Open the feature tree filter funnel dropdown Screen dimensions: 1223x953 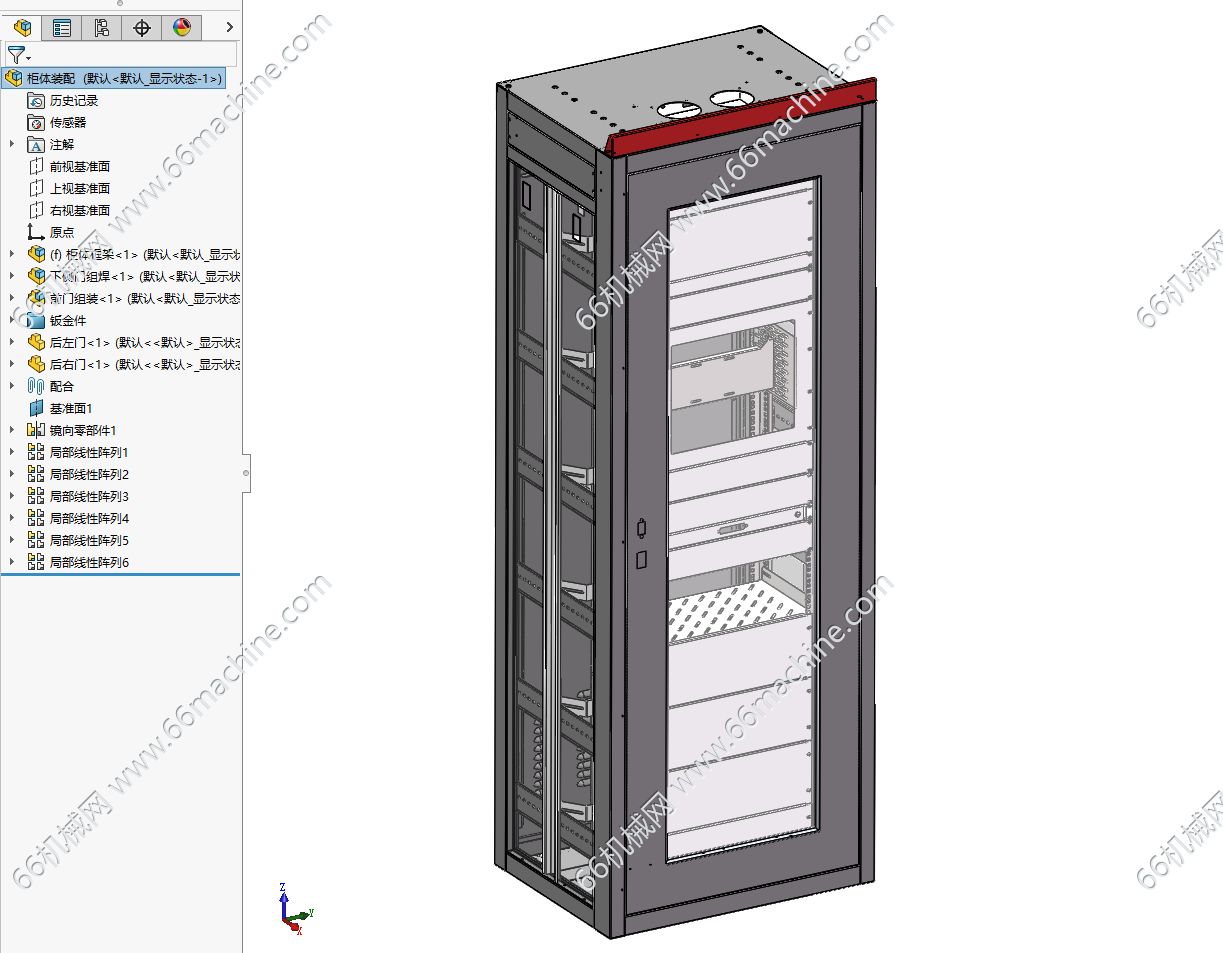(x=19, y=55)
